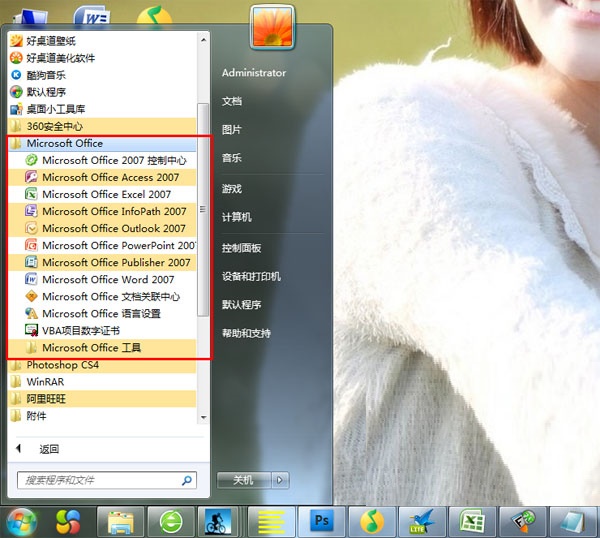Open 图片 from the right pane
Image resolution: width=600 pixels, height=538 pixels.
click(x=232, y=129)
